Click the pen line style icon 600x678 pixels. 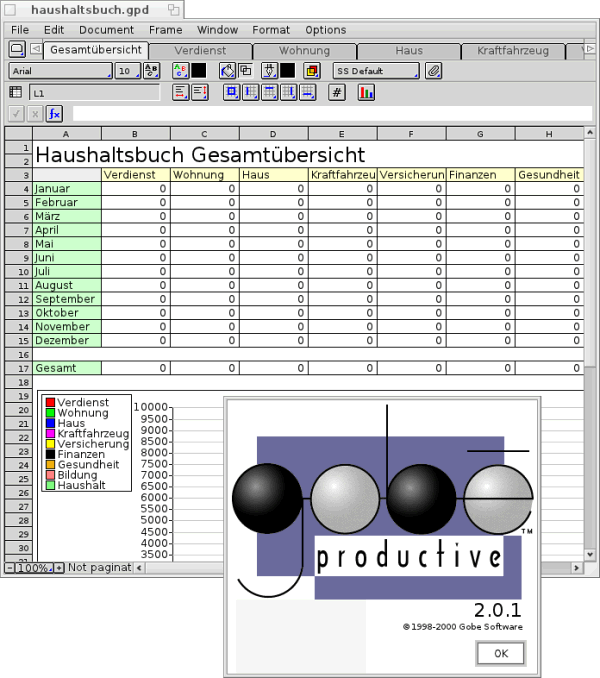coord(269,71)
